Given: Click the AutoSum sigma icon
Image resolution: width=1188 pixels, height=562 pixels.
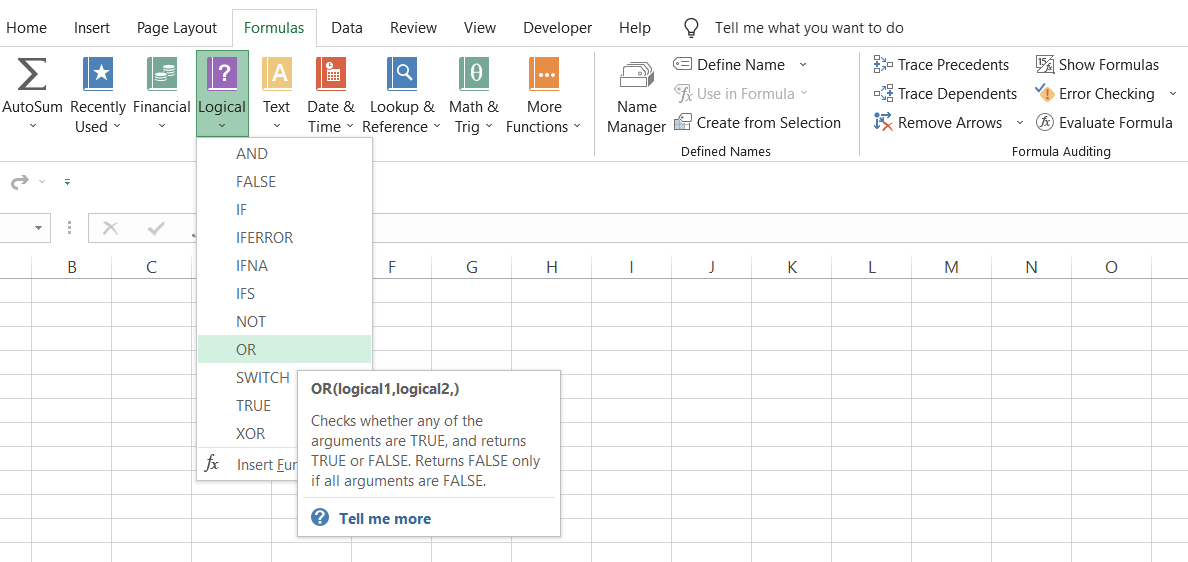Looking at the screenshot, I should pyautogui.click(x=32, y=76).
